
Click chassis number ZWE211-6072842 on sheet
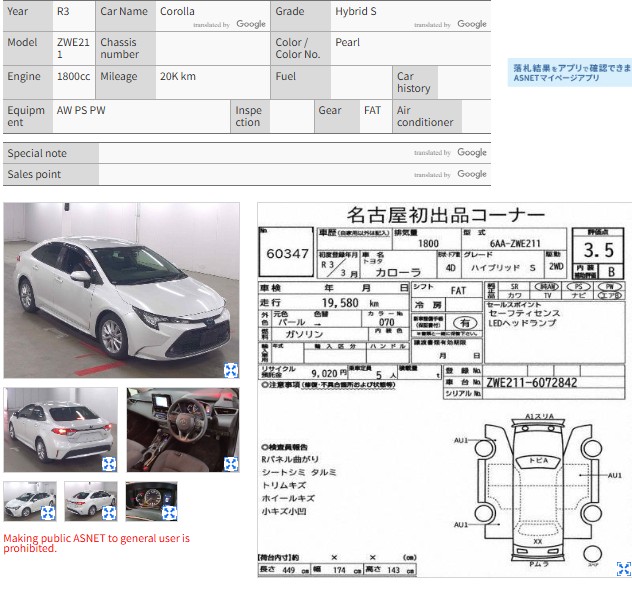click(x=532, y=382)
